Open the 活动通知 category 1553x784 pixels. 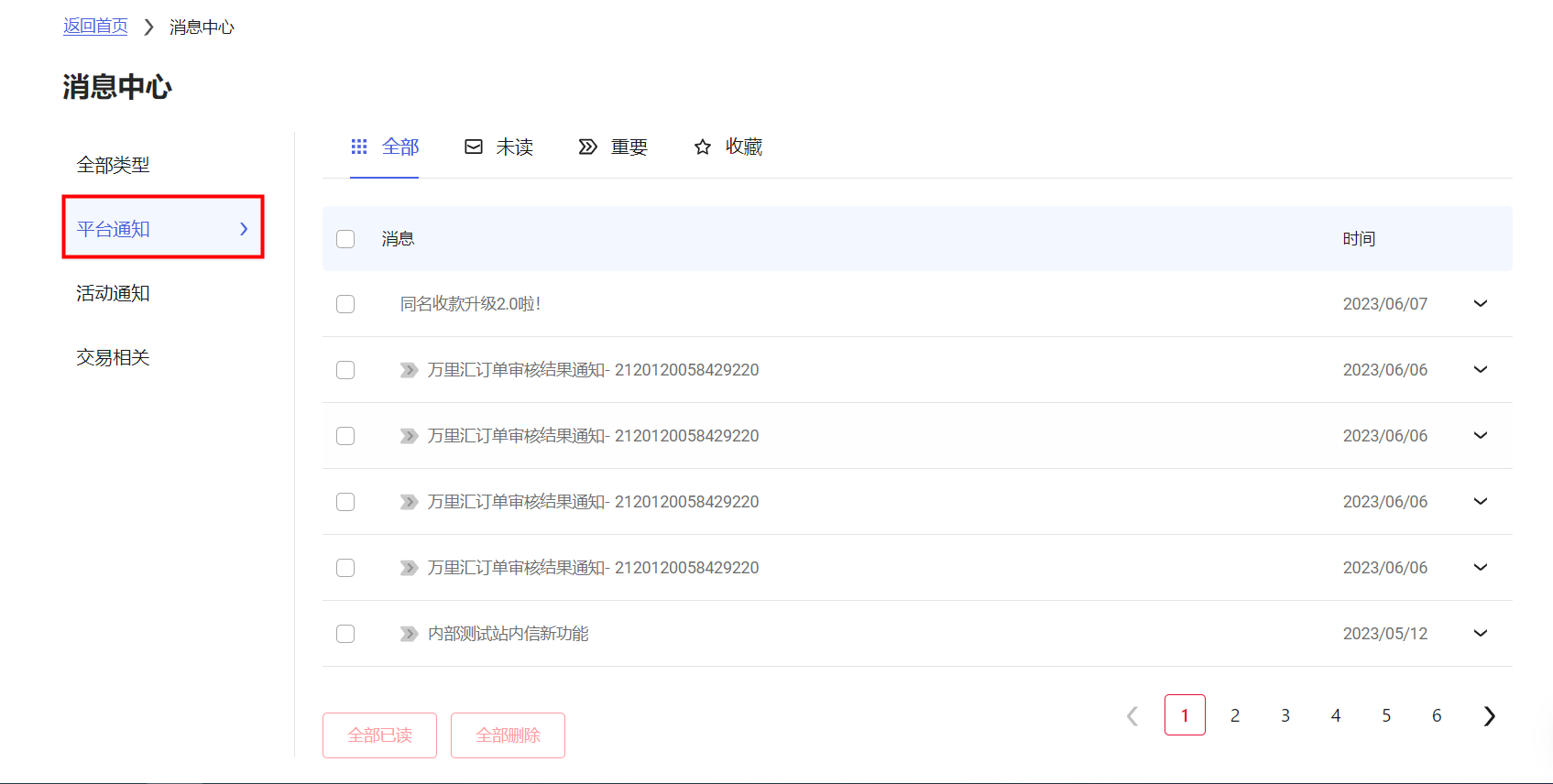click(x=113, y=293)
